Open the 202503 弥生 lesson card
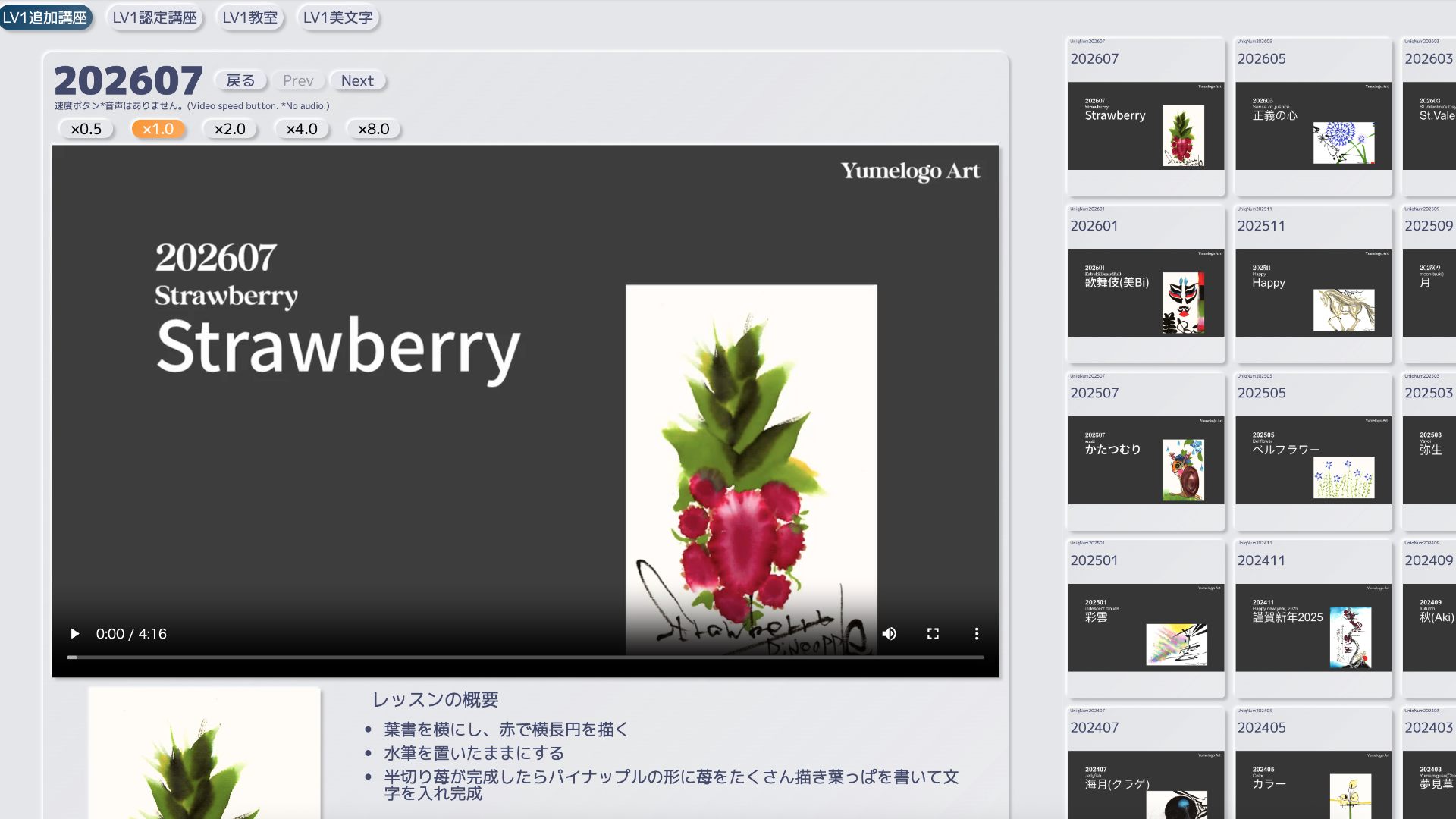The width and height of the screenshot is (1456, 819). 1429,451
